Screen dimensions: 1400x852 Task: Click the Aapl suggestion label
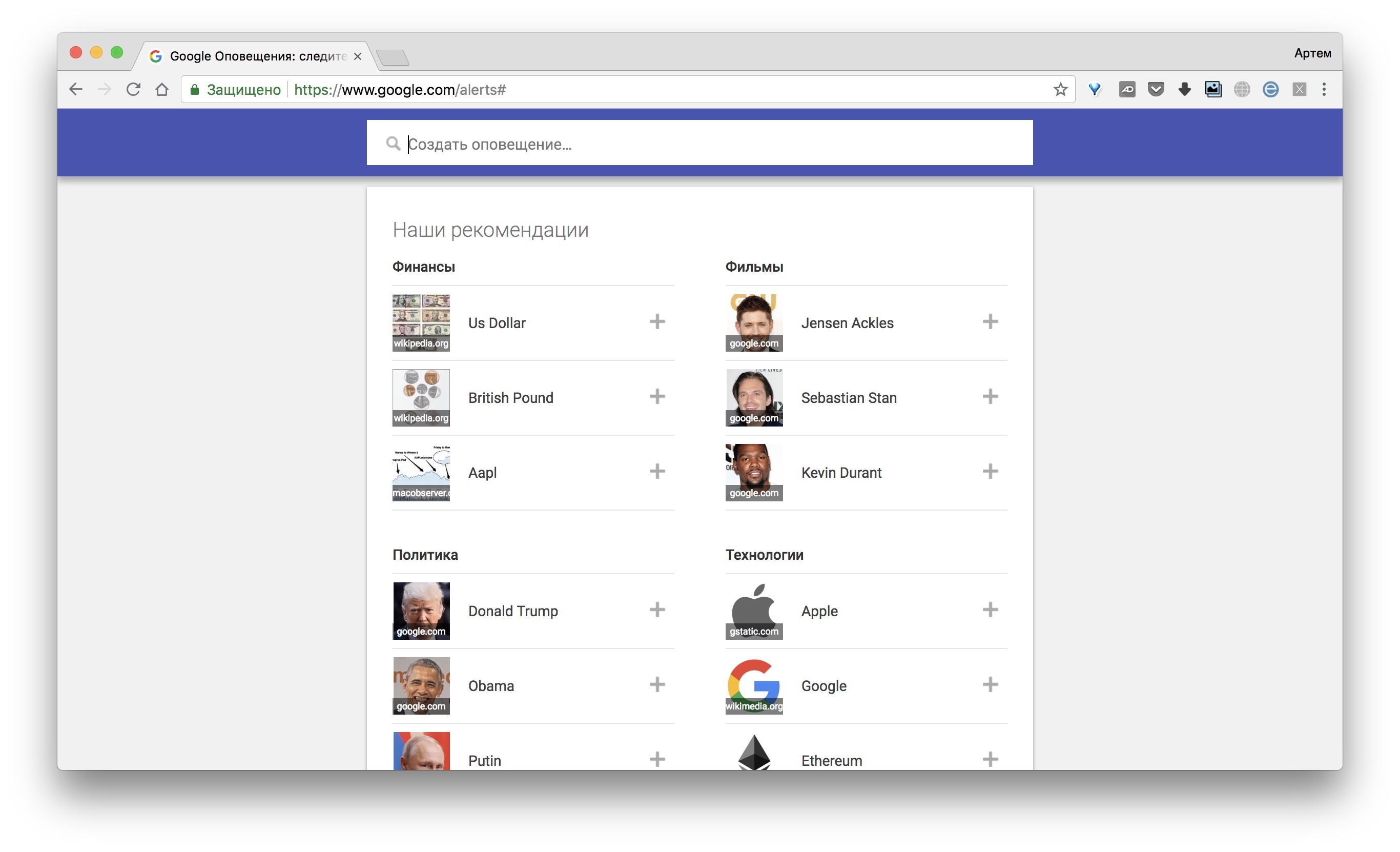pyautogui.click(x=482, y=473)
